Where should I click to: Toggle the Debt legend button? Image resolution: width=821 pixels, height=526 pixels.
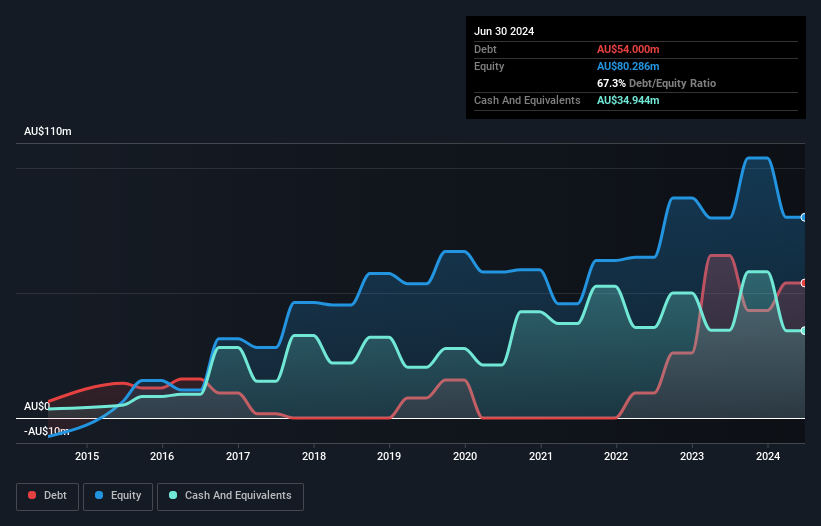coord(48,496)
